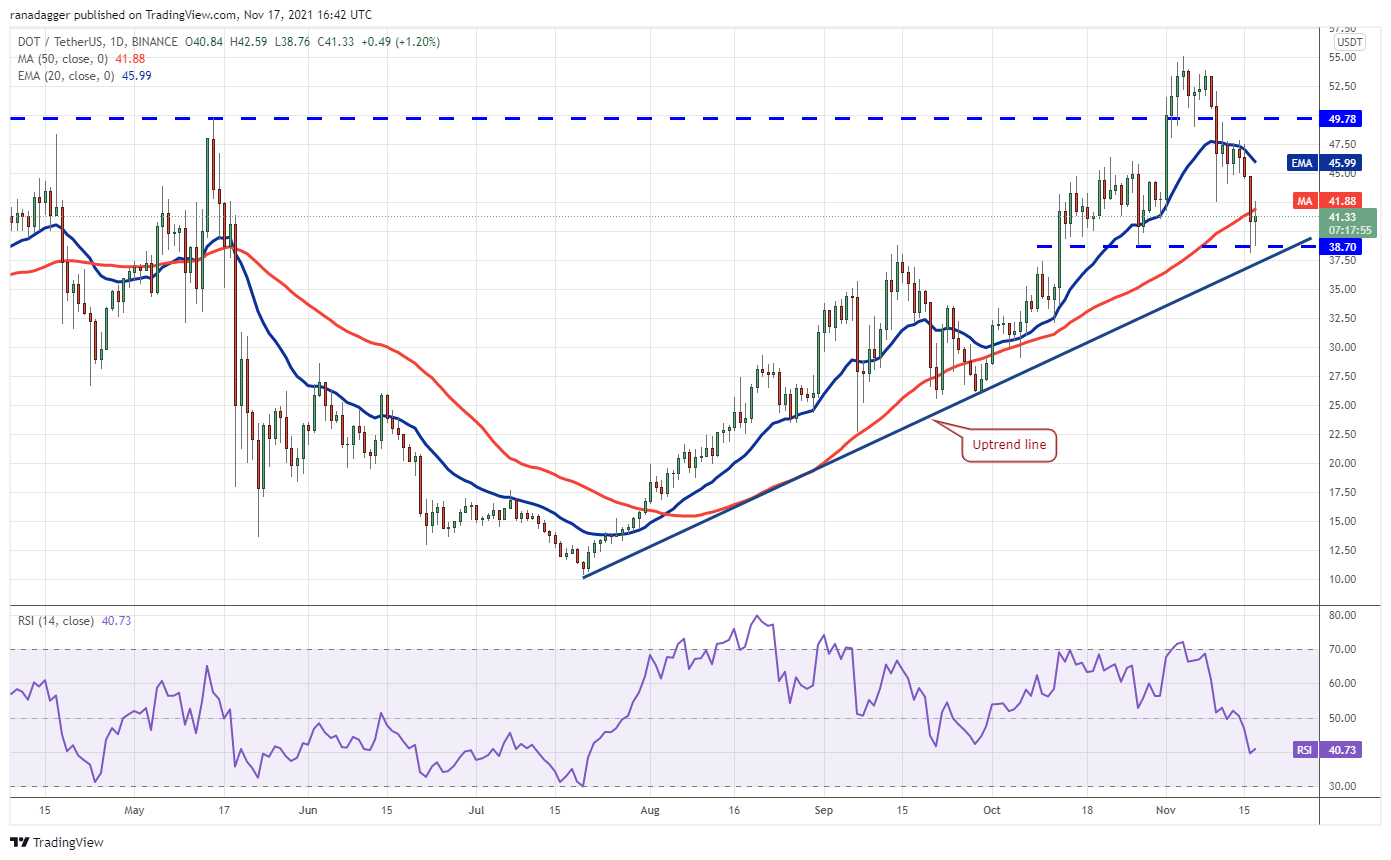Click the purple RSI tag on right
Screen dimensions: 1391x860
tap(1305, 750)
